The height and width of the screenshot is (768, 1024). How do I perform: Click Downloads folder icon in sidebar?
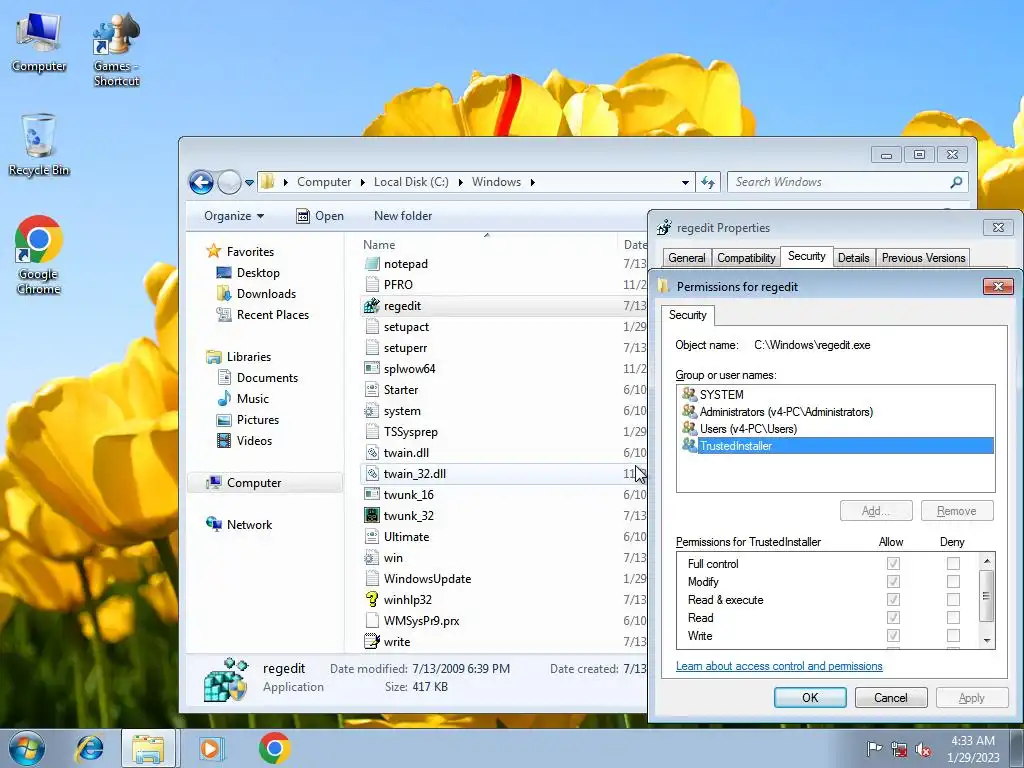tap(223, 294)
